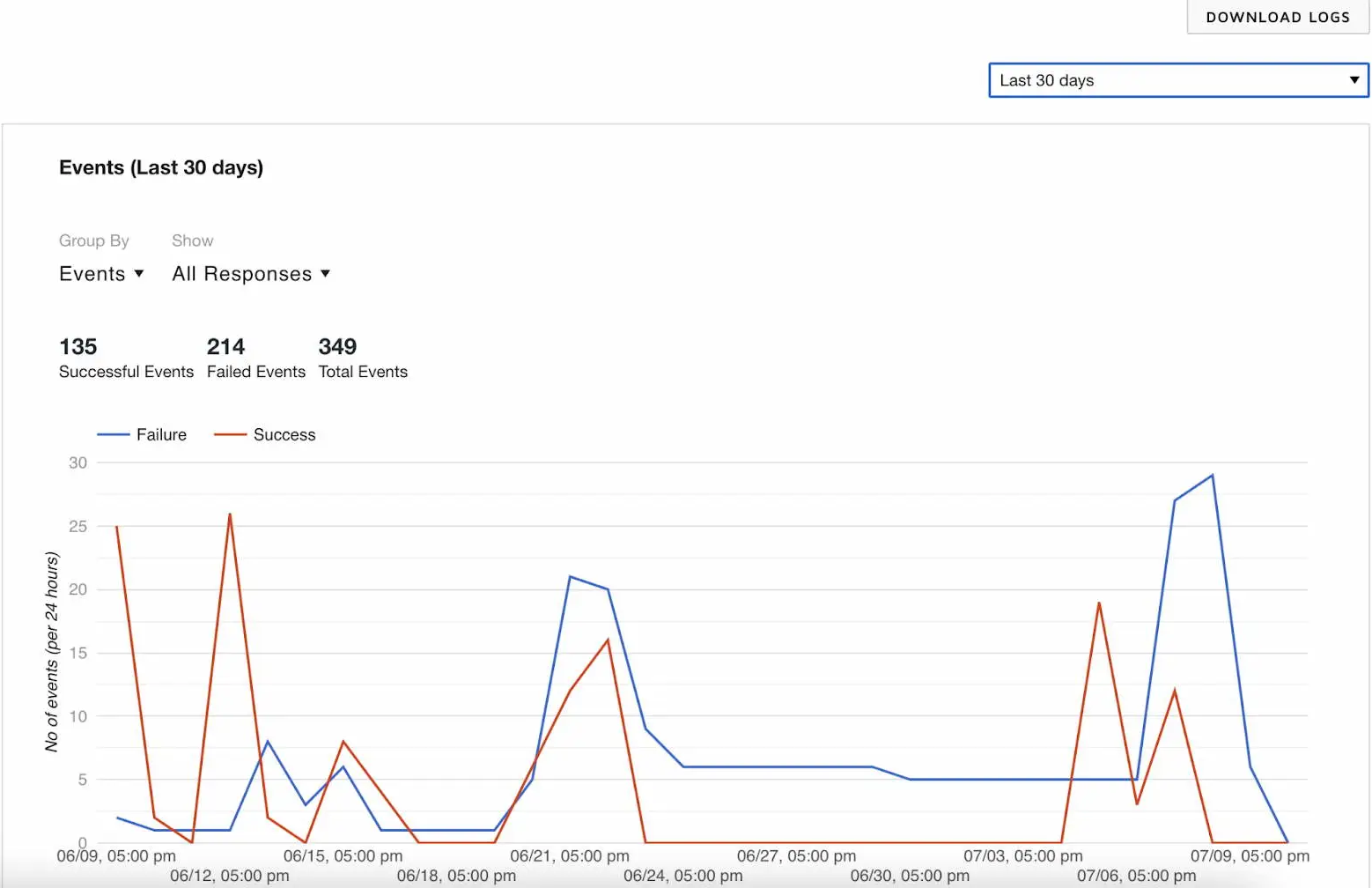This screenshot has width=1372, height=888.
Task: Click the All Responses dropdown caret
Action: coord(326,274)
